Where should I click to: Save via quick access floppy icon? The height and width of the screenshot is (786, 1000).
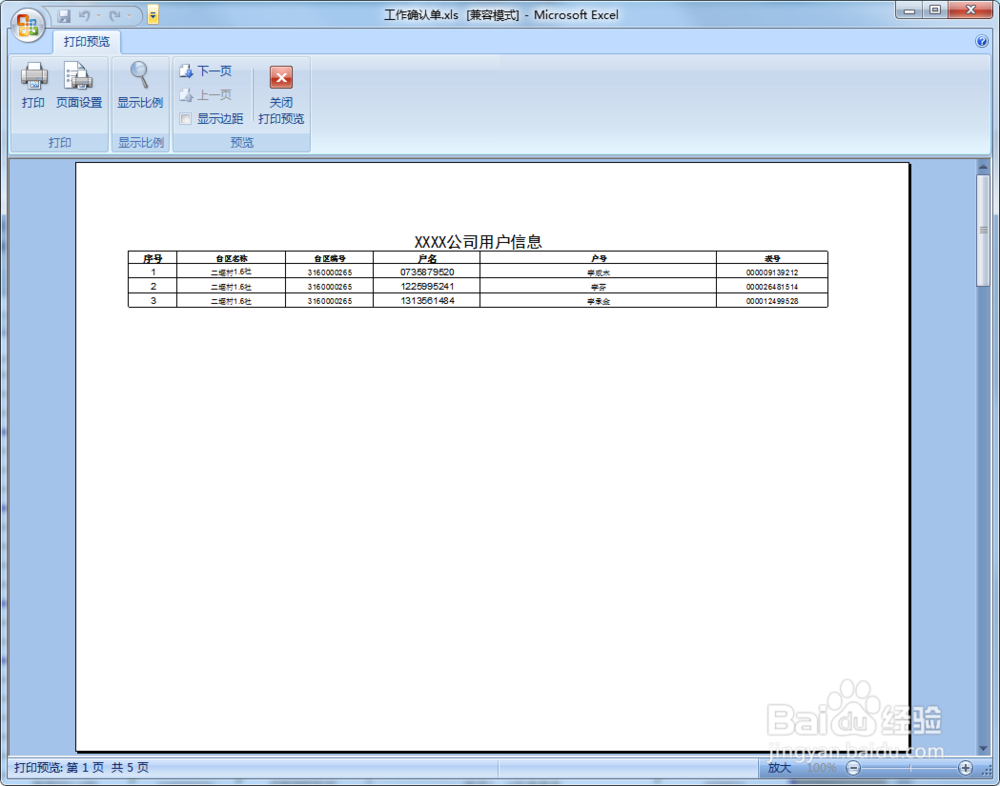[64, 16]
